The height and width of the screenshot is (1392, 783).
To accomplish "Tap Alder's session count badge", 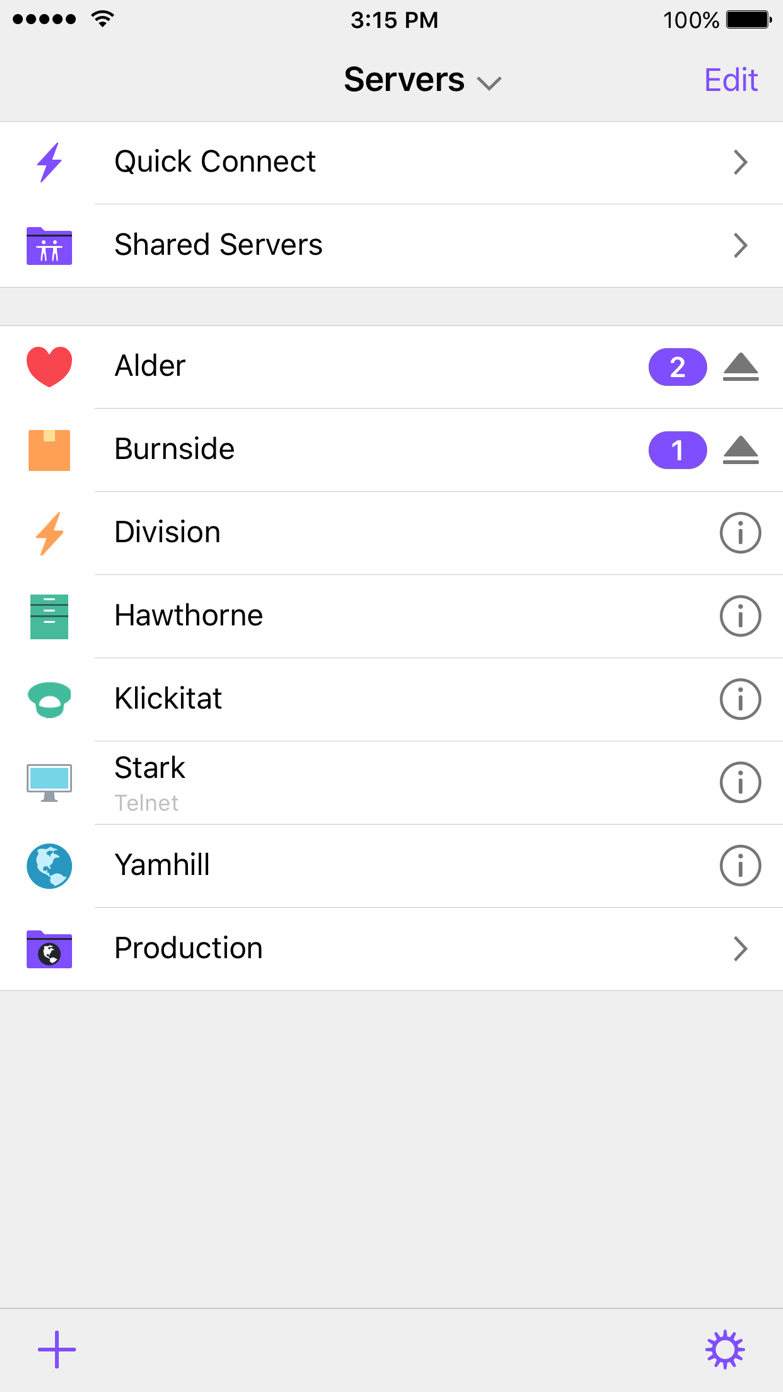I will pyautogui.click(x=677, y=367).
